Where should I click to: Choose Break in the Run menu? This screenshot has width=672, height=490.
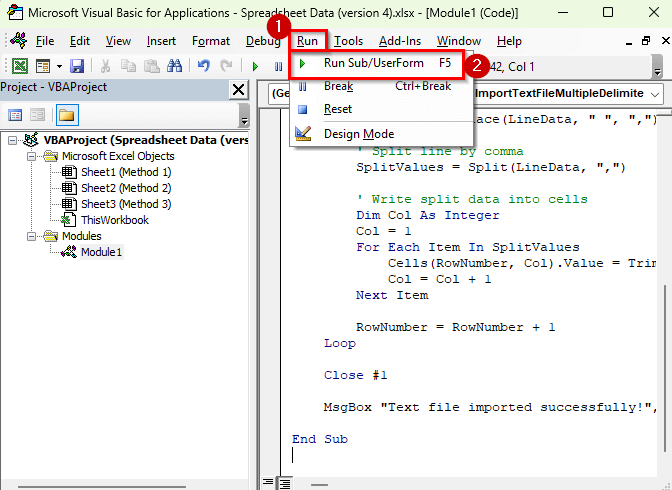381,86
